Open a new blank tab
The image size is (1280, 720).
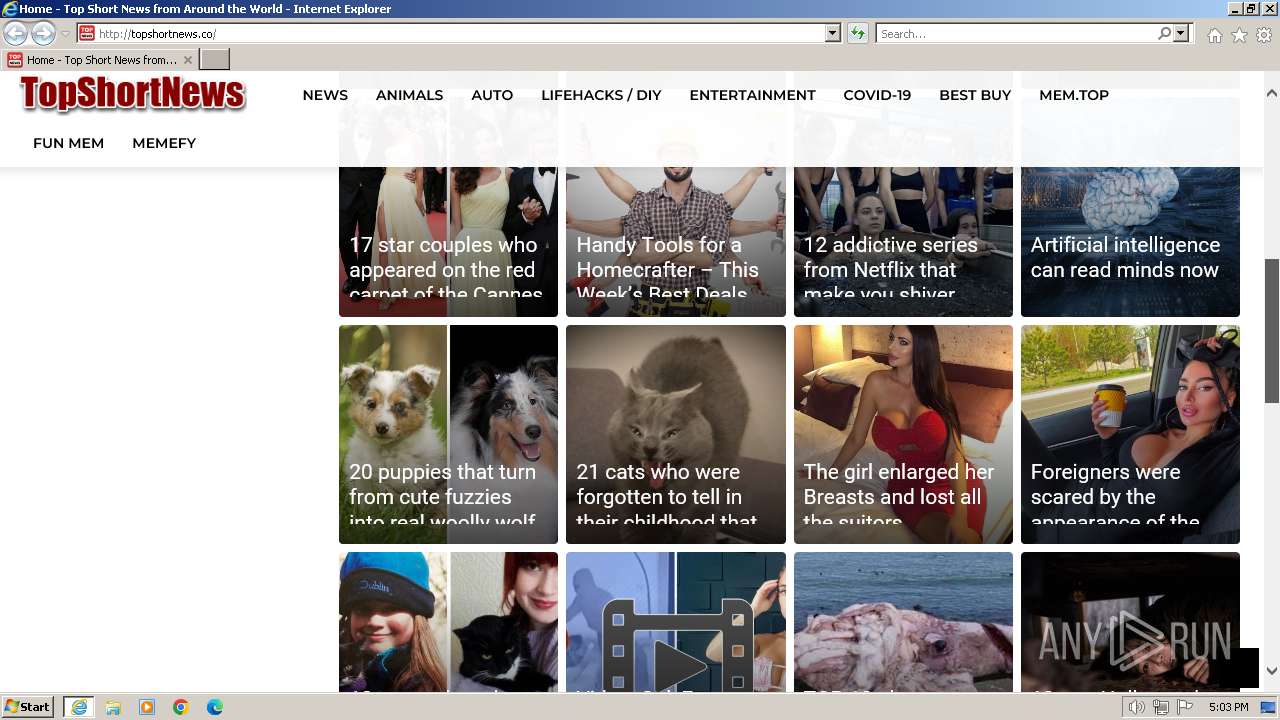pyautogui.click(x=215, y=60)
